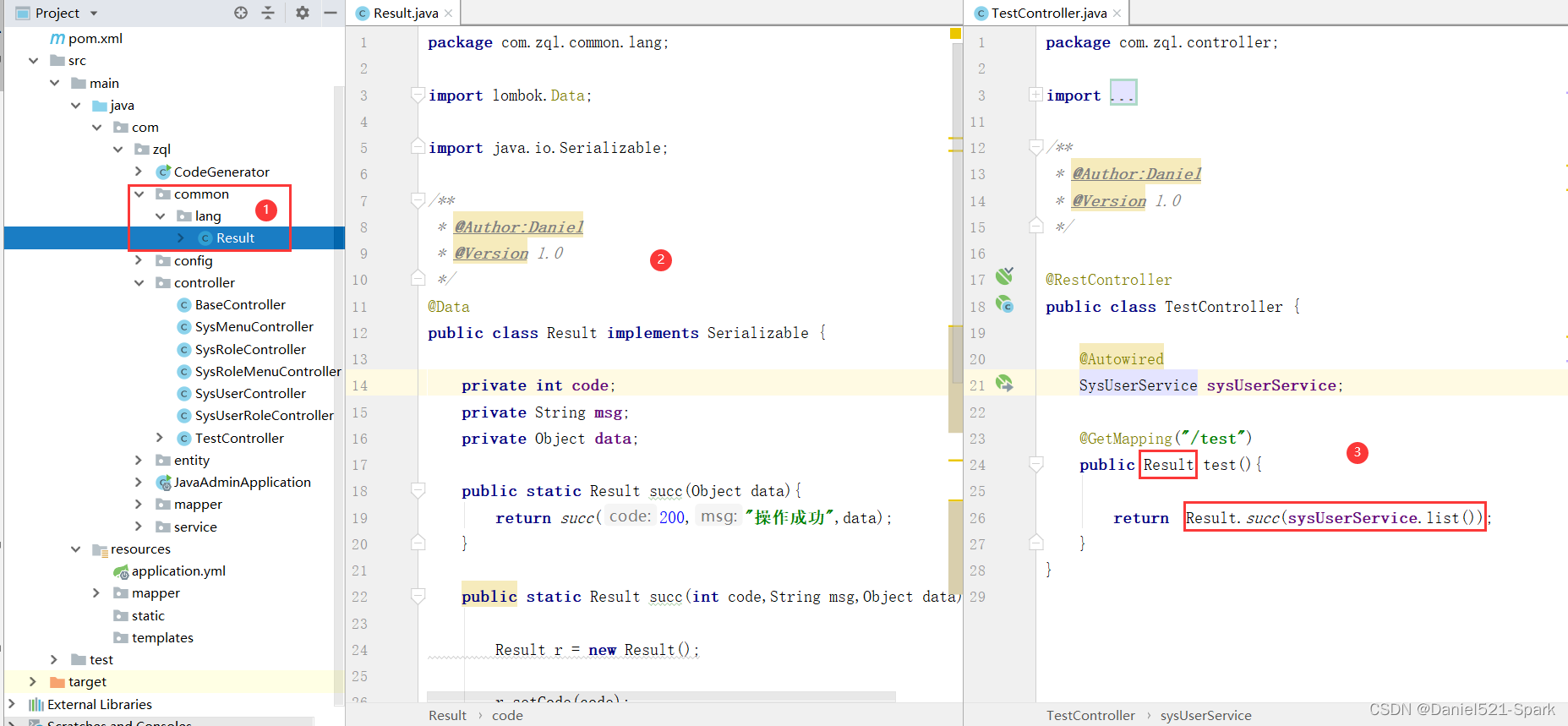Collapse the resources folder
Viewport: 1568px width, 726px height.
[76, 549]
